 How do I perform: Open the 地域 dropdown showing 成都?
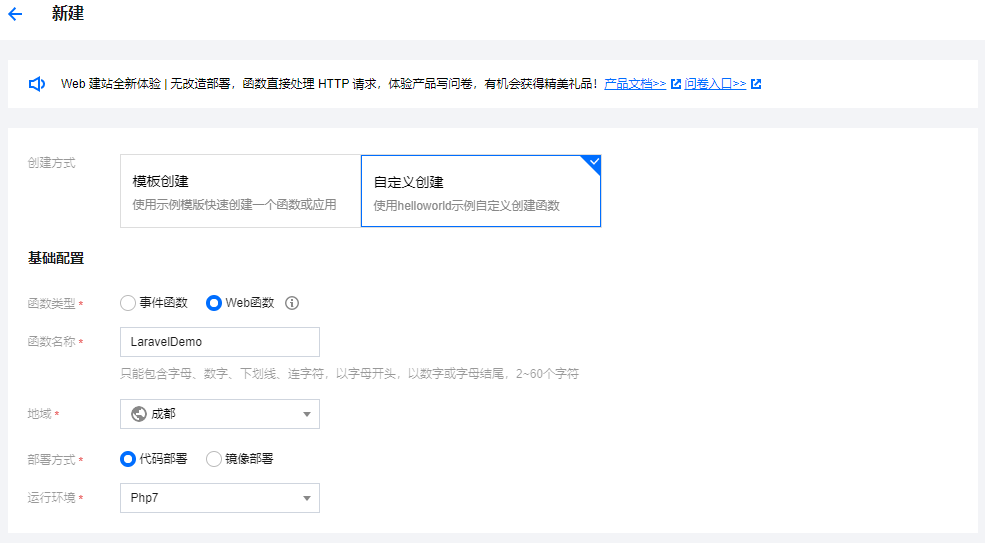[220, 414]
